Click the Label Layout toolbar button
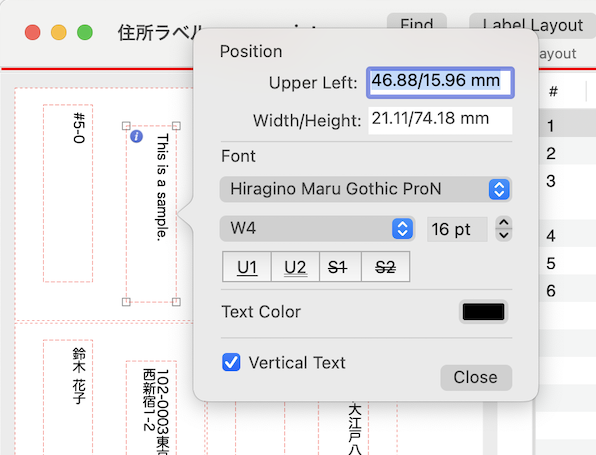 click(532, 24)
